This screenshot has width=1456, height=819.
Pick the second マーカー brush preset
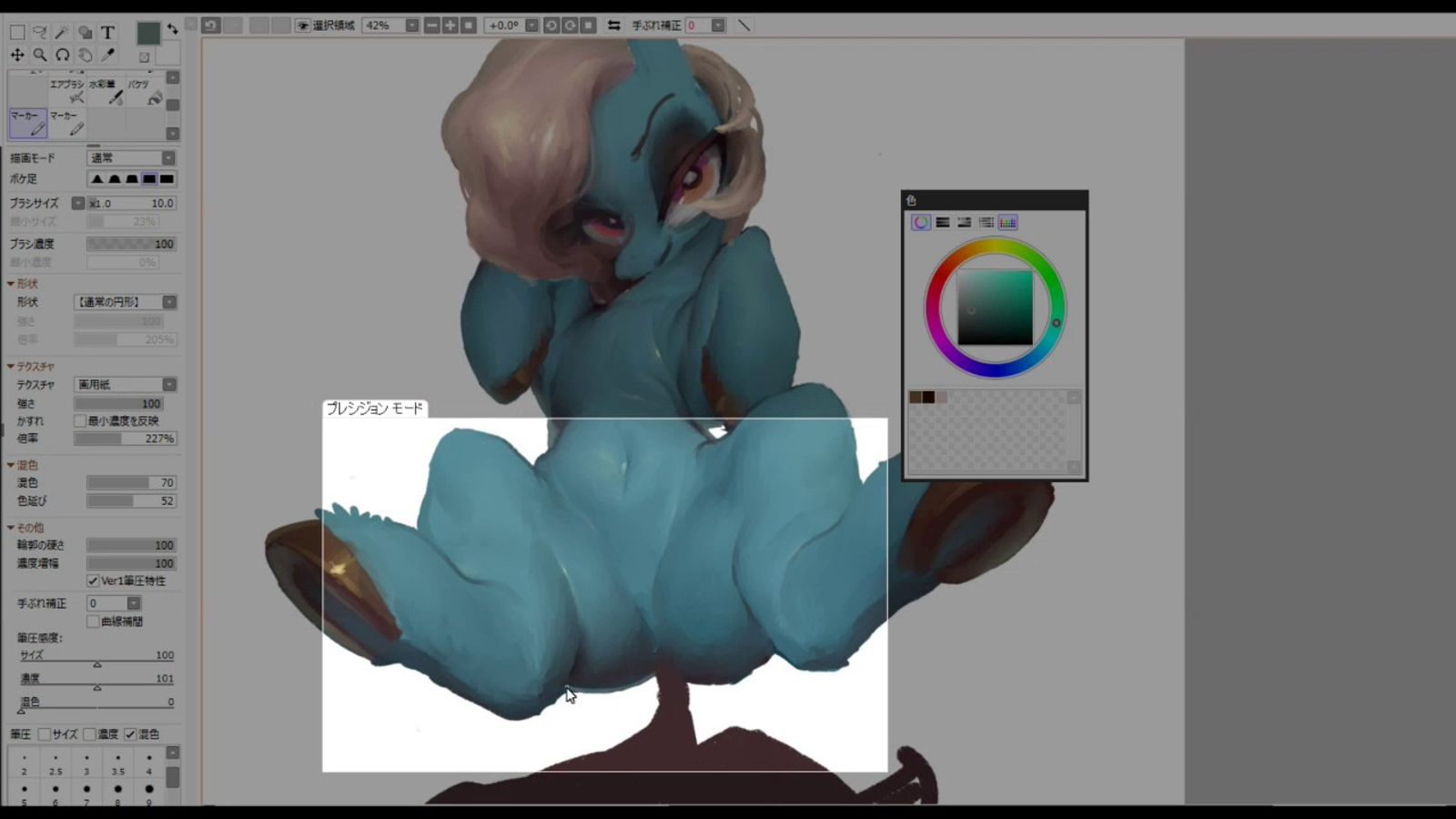(67, 123)
